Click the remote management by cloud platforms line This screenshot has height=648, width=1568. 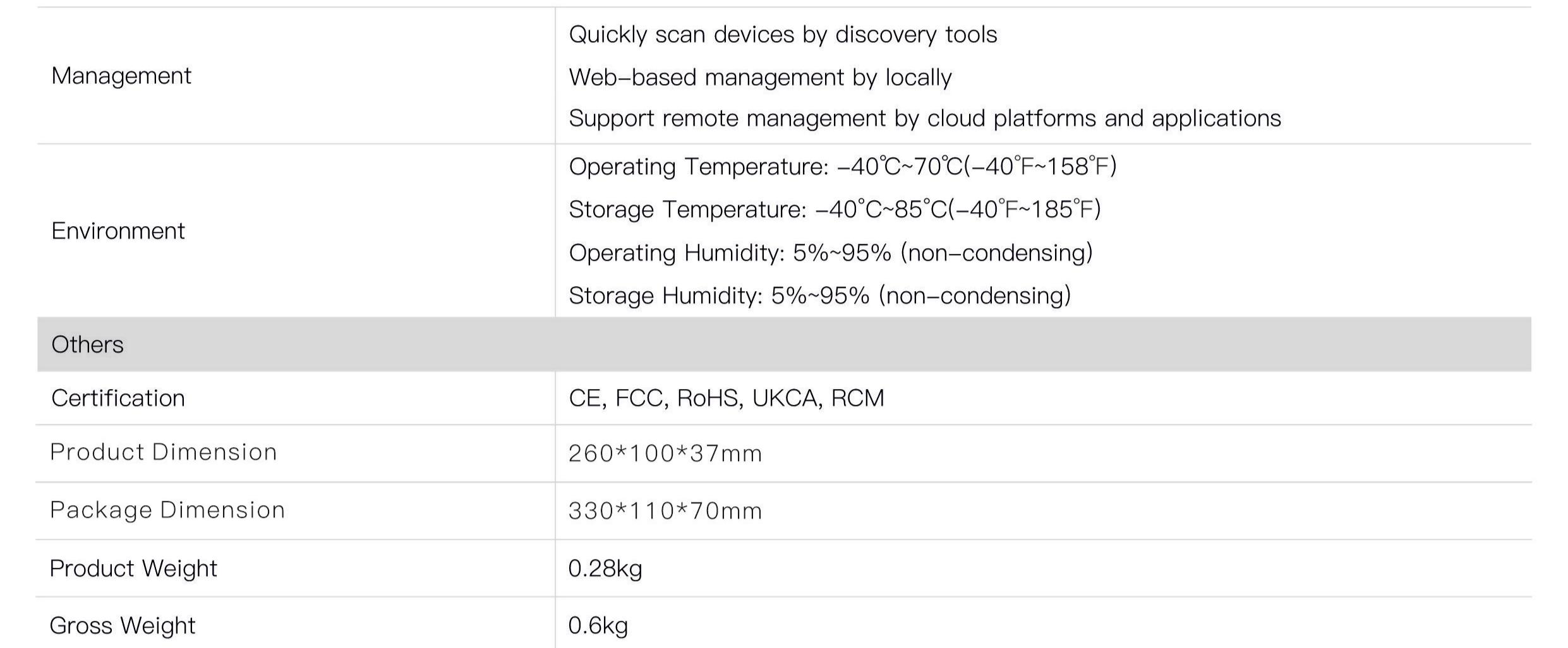coord(924,118)
